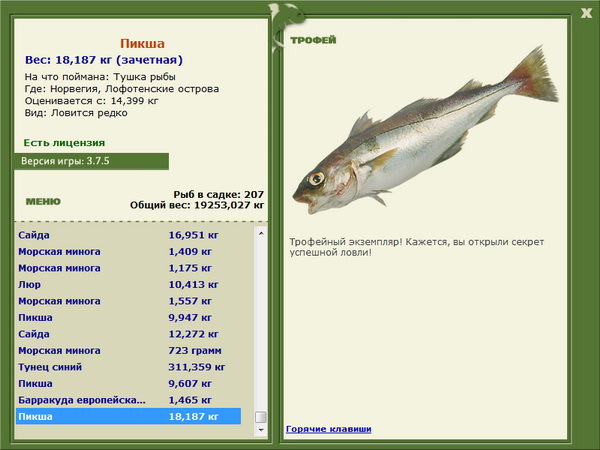Image resolution: width=600 pixels, height=450 pixels.
Task: Select the Морская минога 1,409 кг row
Action: coord(129,251)
